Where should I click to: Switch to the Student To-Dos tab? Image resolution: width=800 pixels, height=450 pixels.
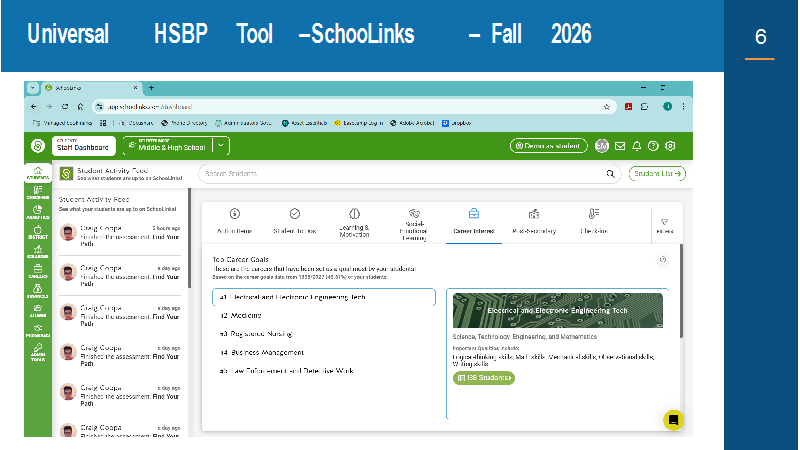295,221
